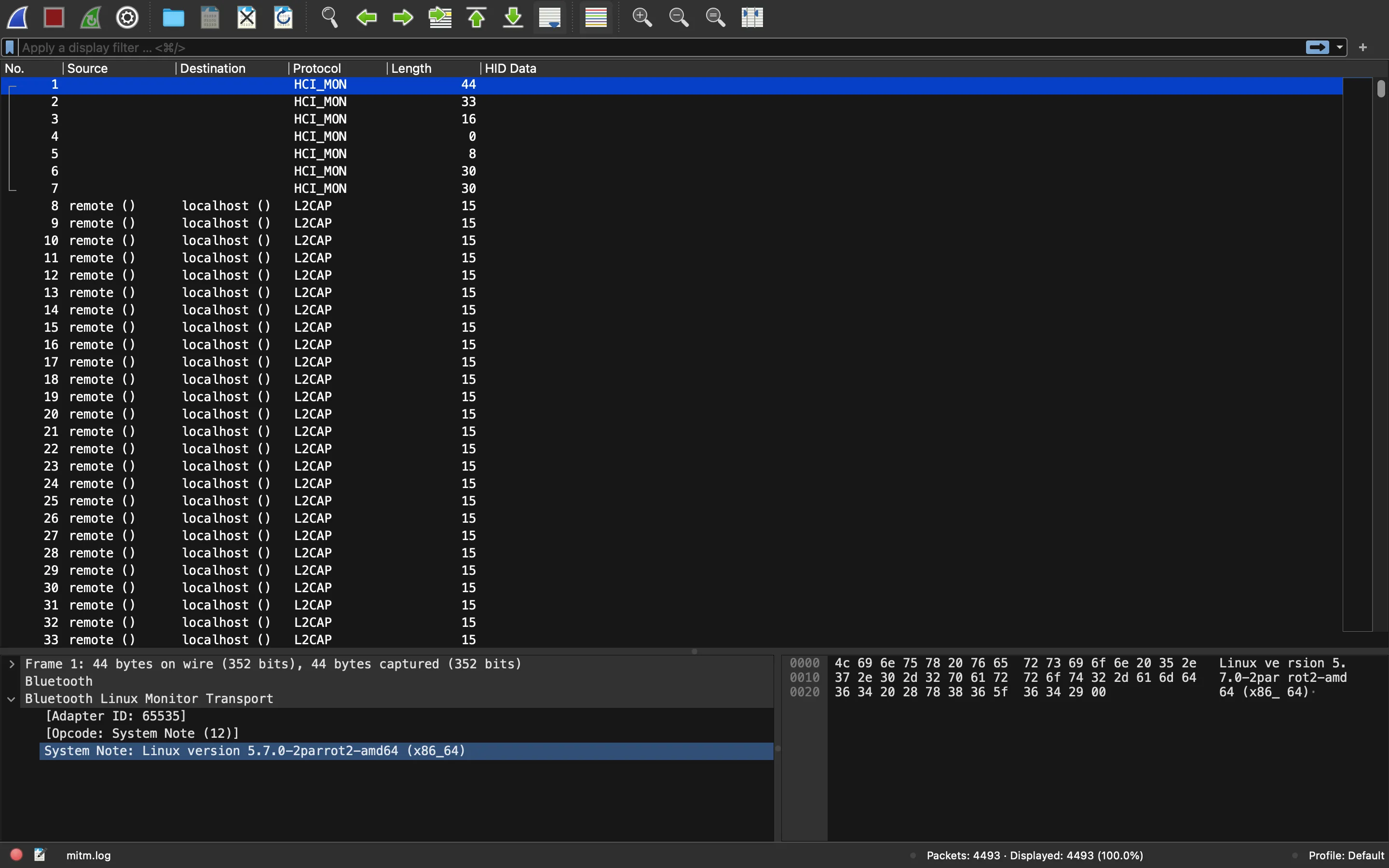Select L2CAP packet number 33
1389x868 pixels.
pos(671,639)
